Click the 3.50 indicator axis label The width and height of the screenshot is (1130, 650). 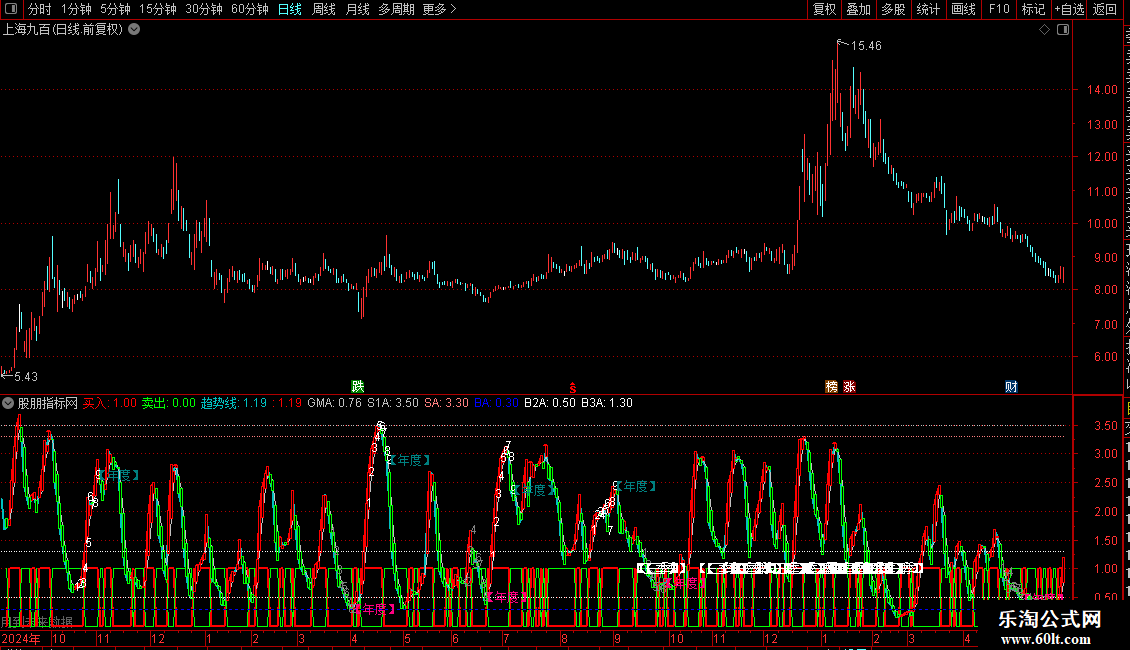(1106, 426)
